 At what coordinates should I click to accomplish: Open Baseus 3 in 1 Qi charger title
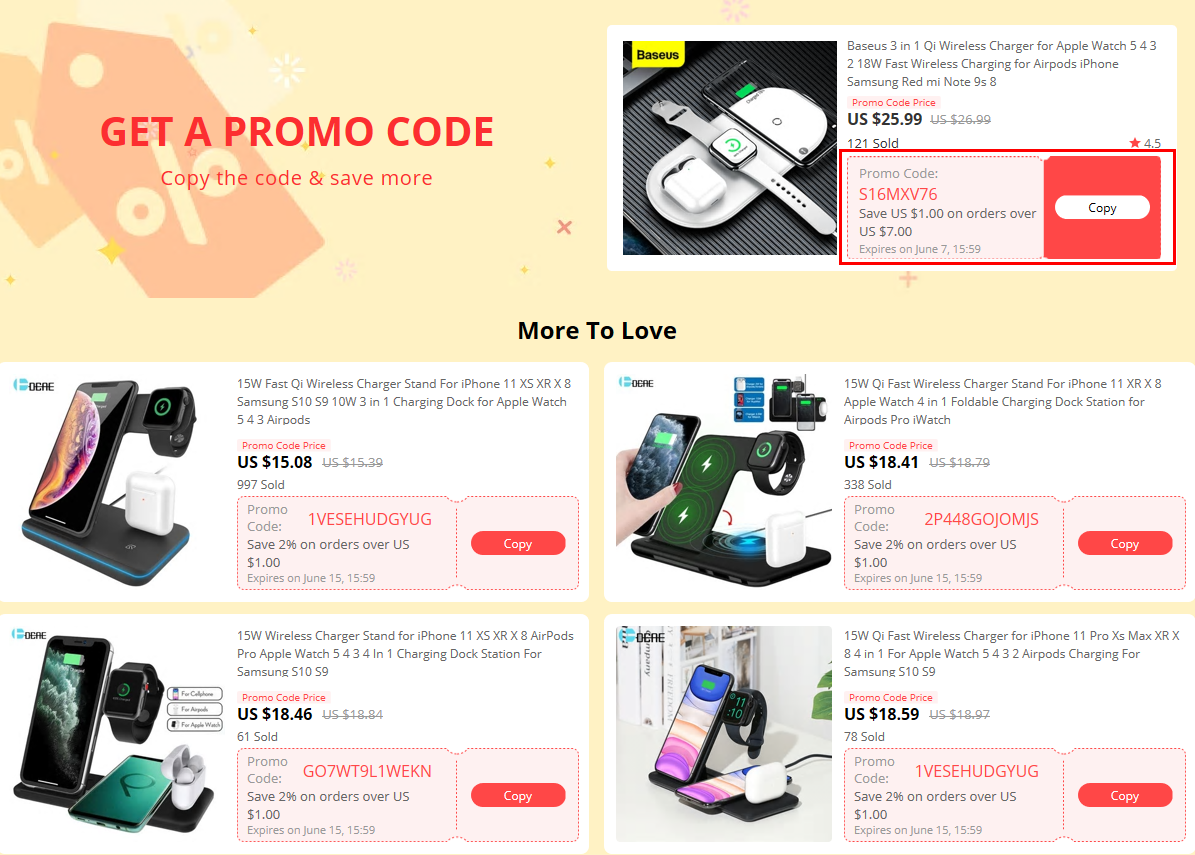tap(1001, 63)
